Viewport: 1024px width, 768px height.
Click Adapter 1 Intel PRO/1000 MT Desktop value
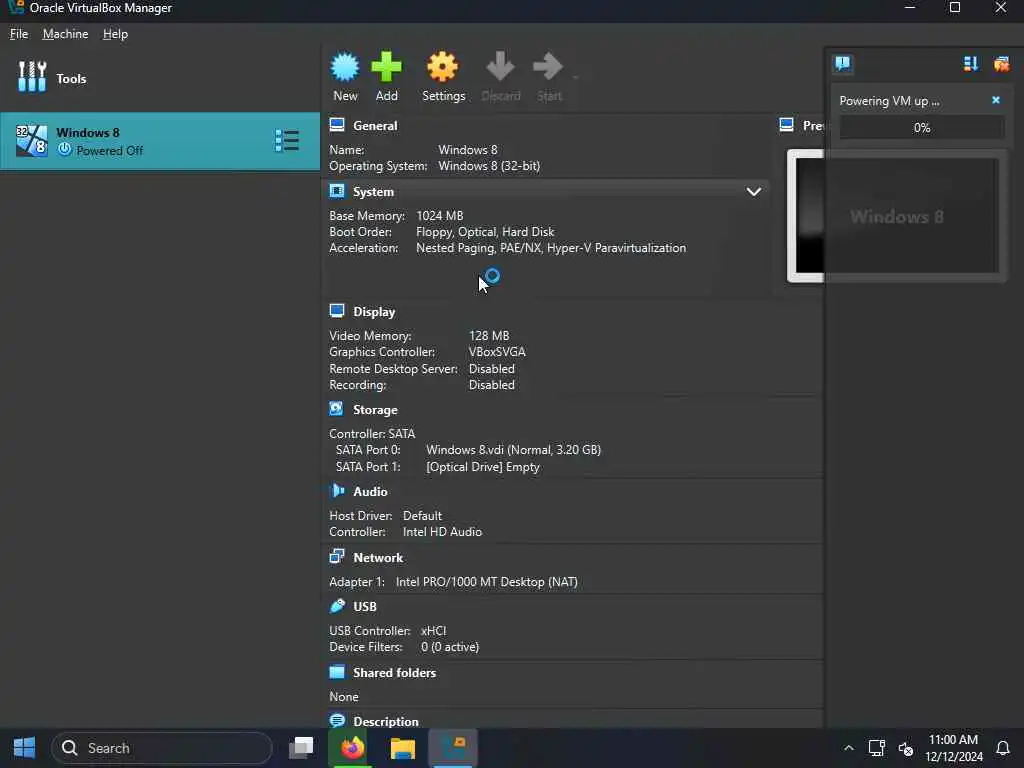click(487, 582)
